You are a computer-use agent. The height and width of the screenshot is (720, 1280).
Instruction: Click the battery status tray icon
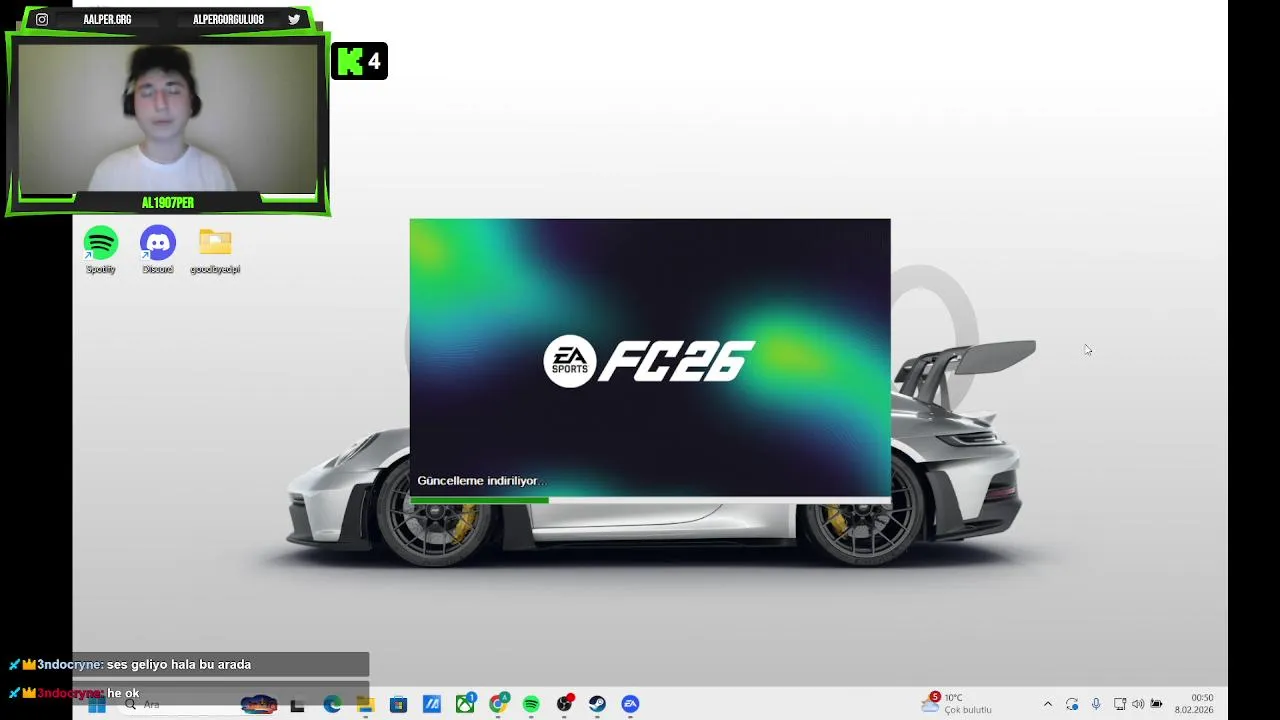(x=1157, y=704)
